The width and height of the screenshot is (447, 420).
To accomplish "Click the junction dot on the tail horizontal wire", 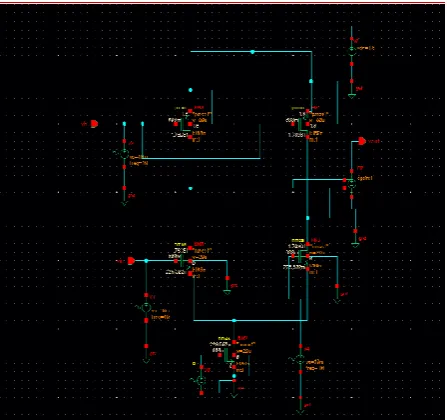I will pos(234,320).
